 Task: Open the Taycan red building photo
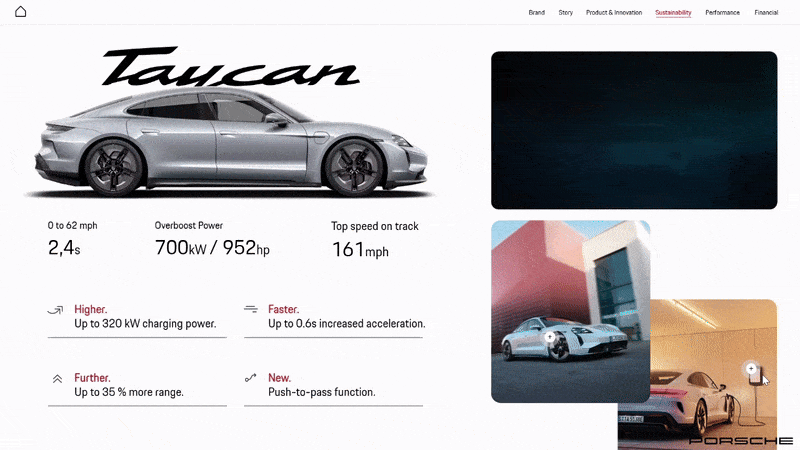(570, 311)
